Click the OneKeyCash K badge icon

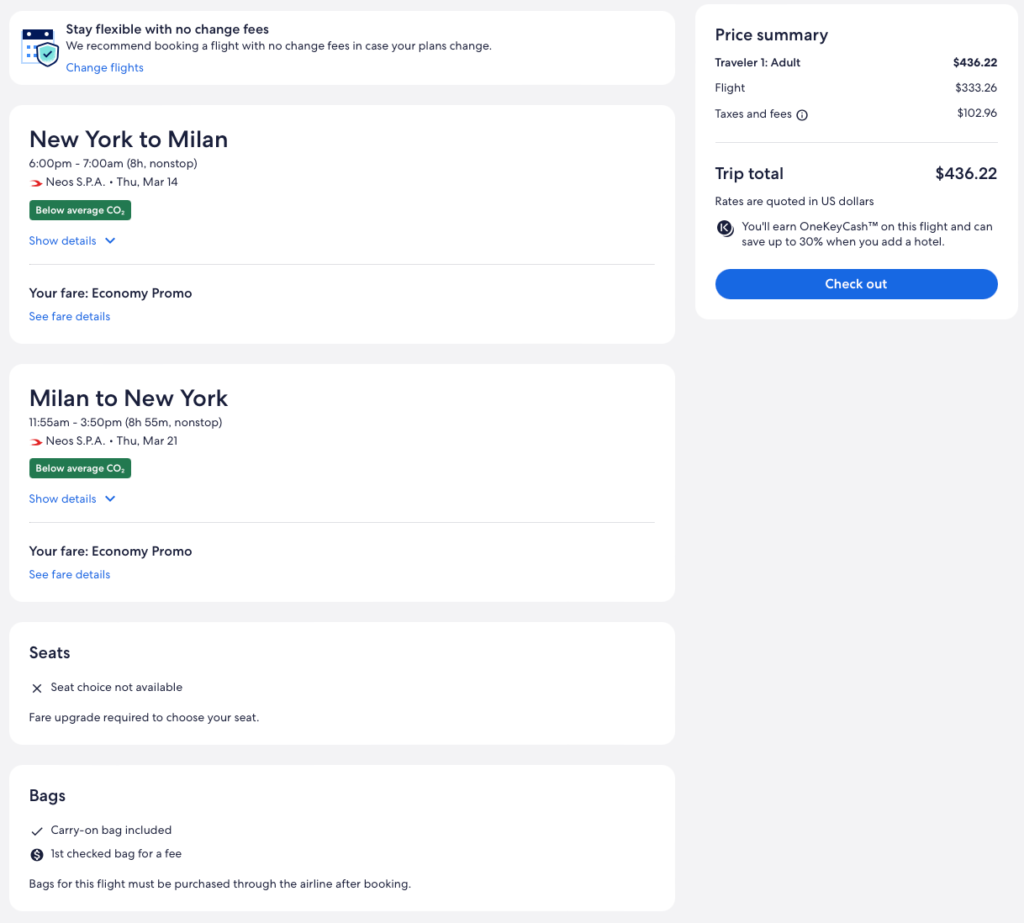pos(725,228)
